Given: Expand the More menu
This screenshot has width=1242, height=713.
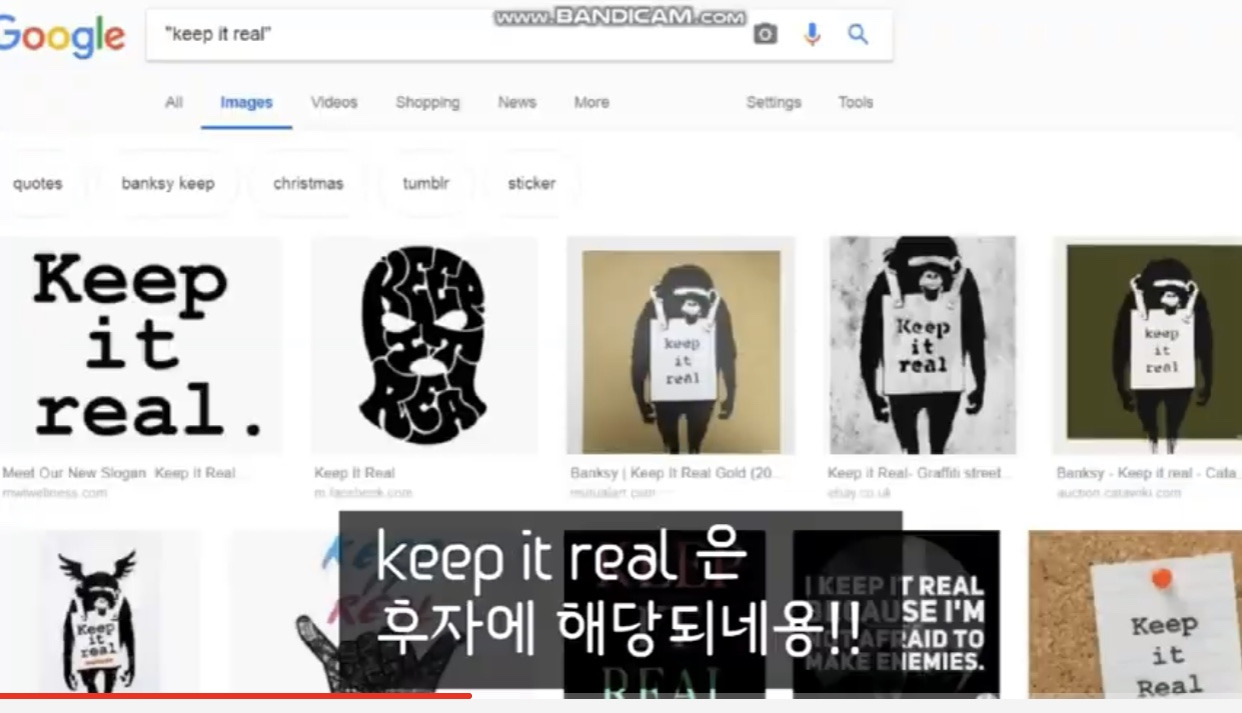Looking at the screenshot, I should 591,102.
